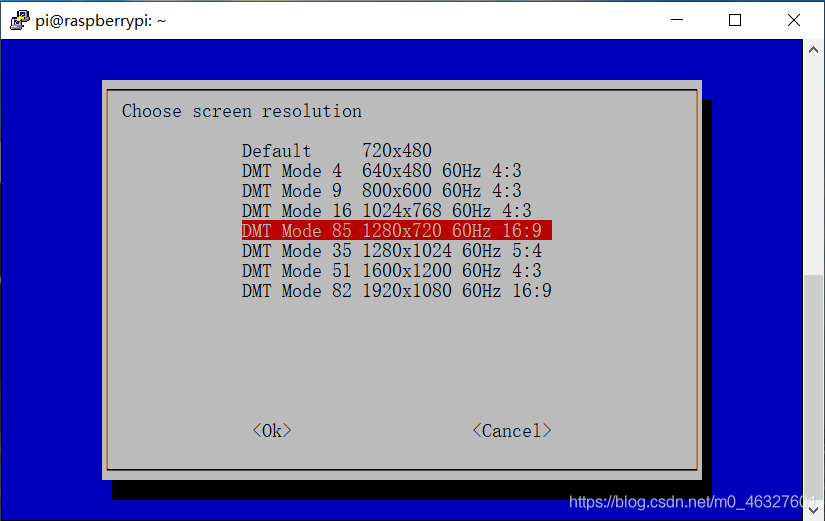The width and height of the screenshot is (825, 521).
Task: Pick DMT Mode 16 1024x768
Action: tap(387, 211)
